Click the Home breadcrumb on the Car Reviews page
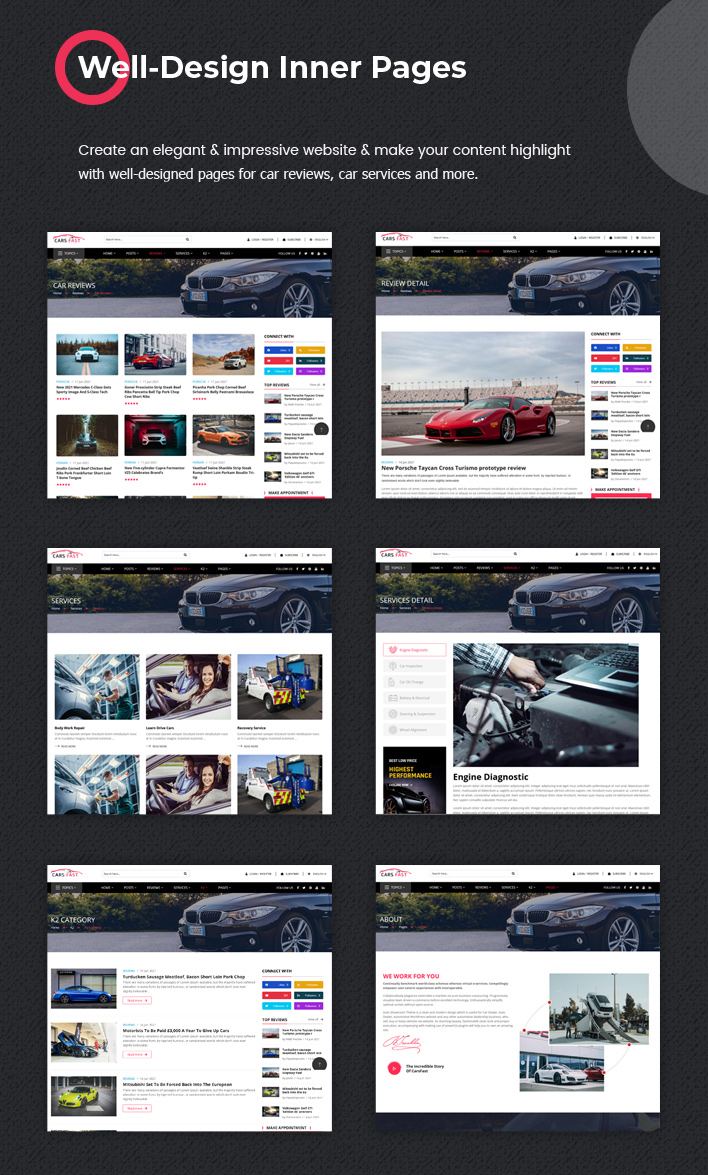 58,293
